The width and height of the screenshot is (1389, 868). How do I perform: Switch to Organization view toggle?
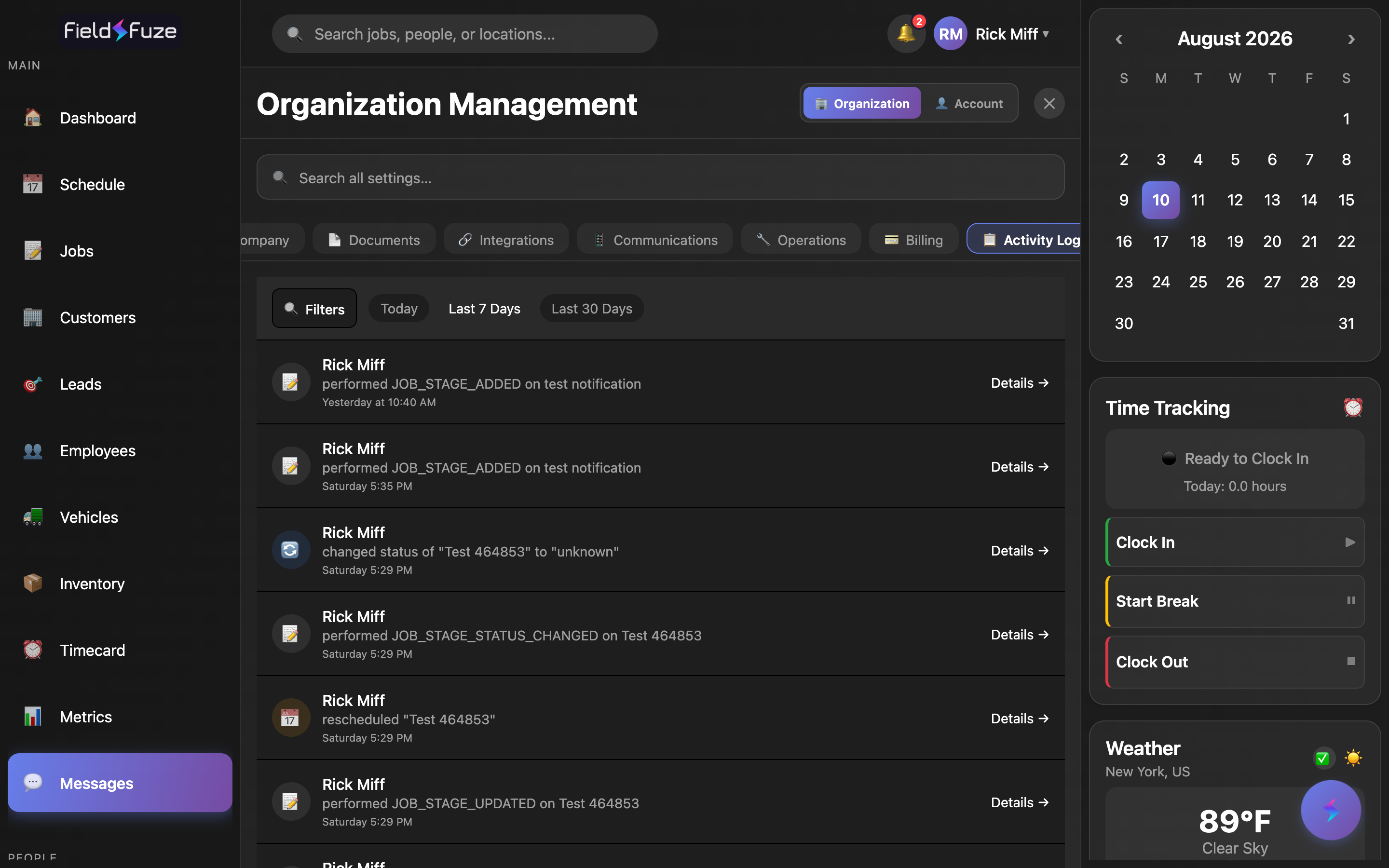pos(862,103)
